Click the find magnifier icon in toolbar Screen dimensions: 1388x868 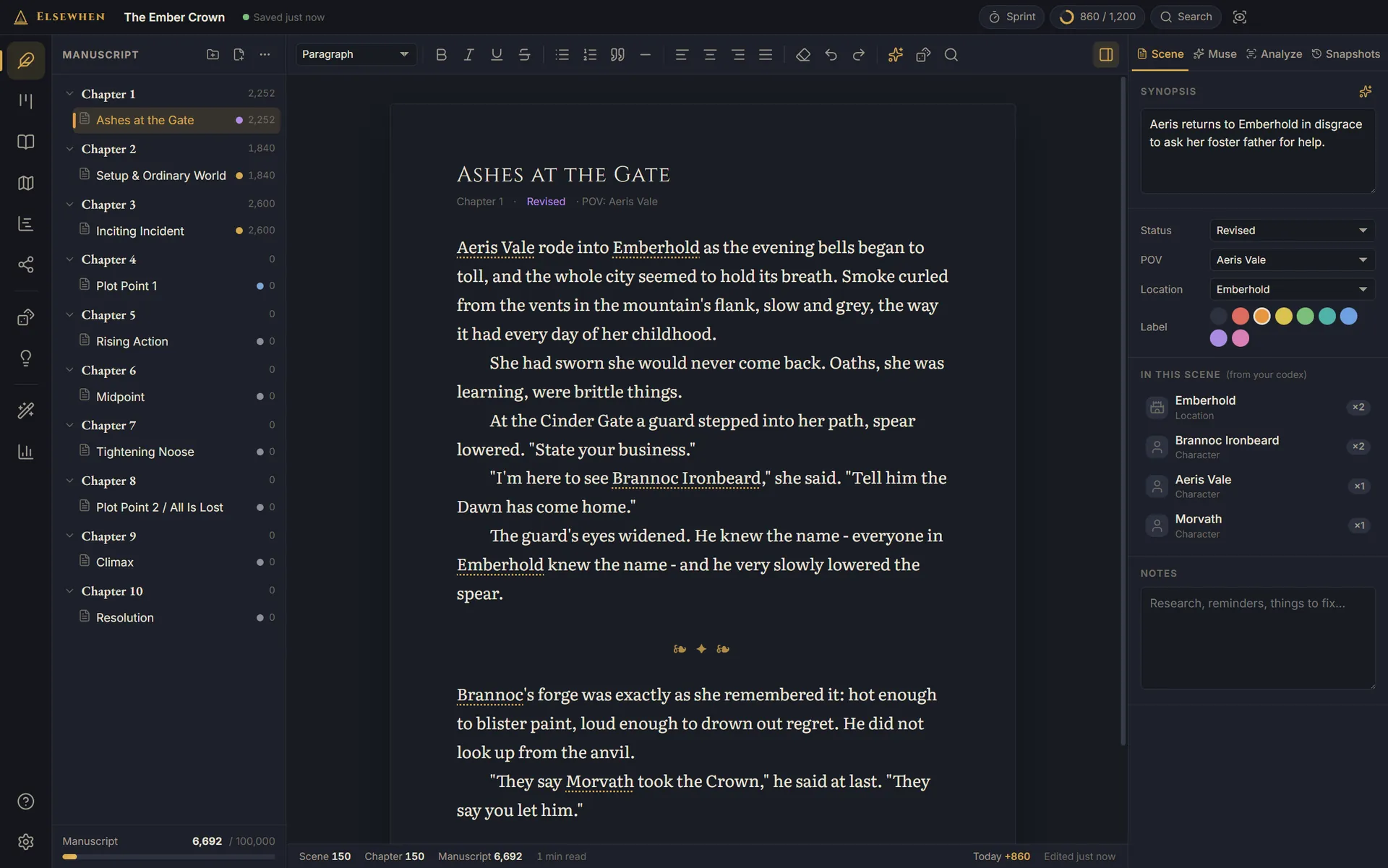click(951, 55)
